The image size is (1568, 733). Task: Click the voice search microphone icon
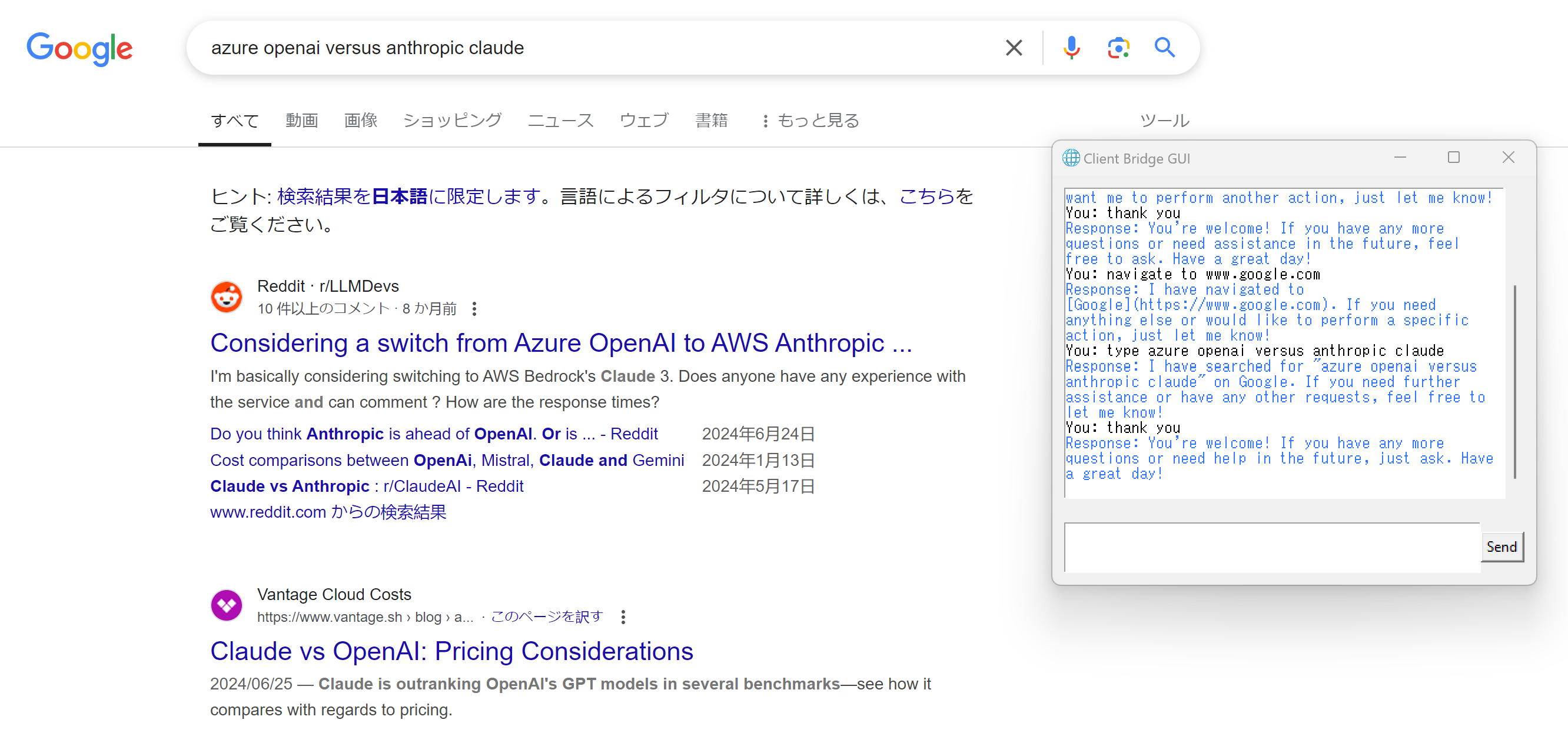(1071, 48)
